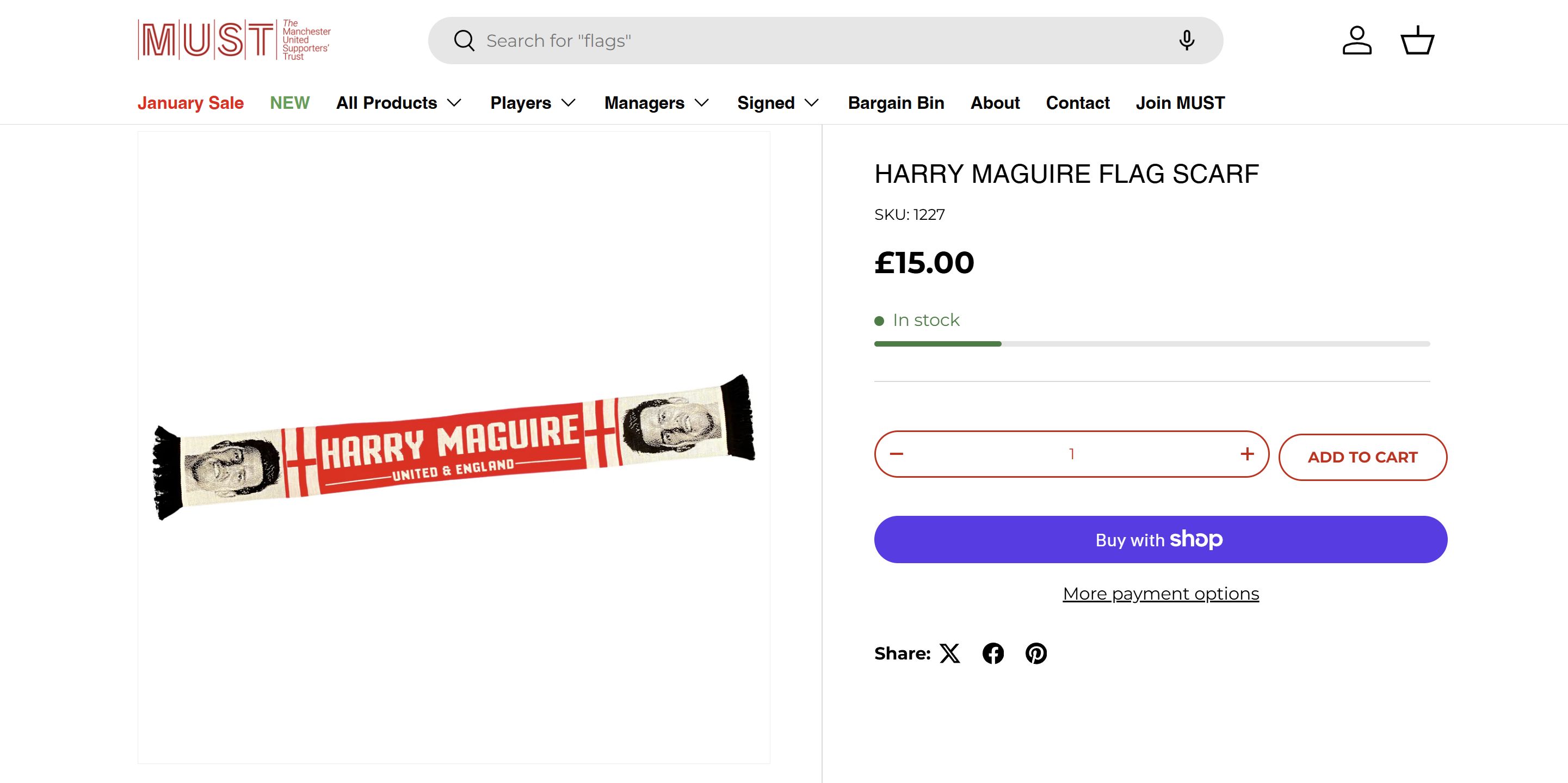This screenshot has width=1568, height=783.
Task: Open the Managers dropdown
Action: click(x=656, y=103)
